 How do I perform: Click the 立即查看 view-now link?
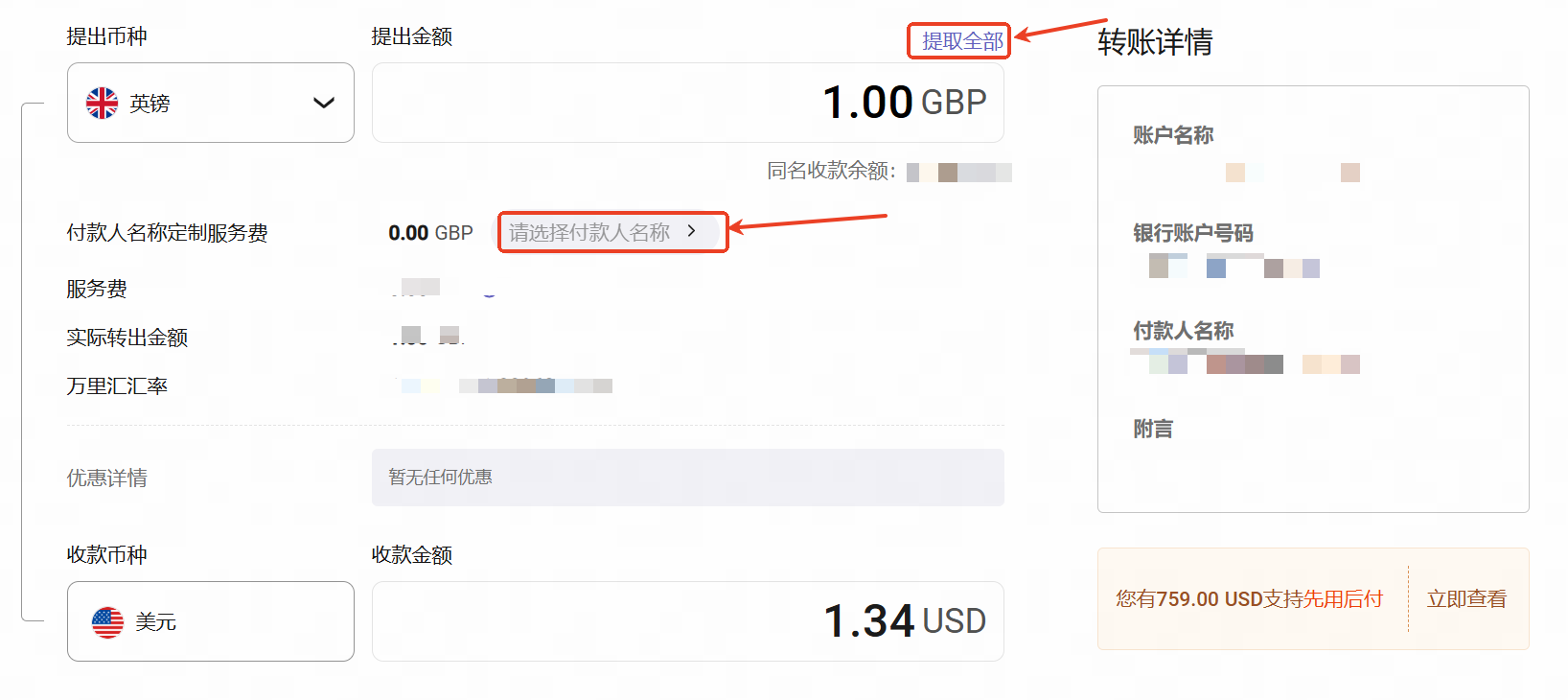[x=1466, y=597]
